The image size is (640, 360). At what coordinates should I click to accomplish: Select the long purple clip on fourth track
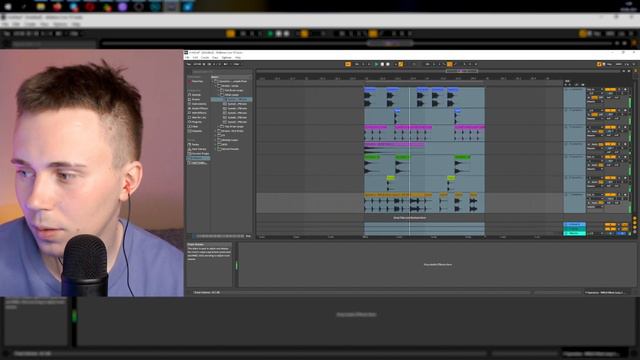point(394,144)
